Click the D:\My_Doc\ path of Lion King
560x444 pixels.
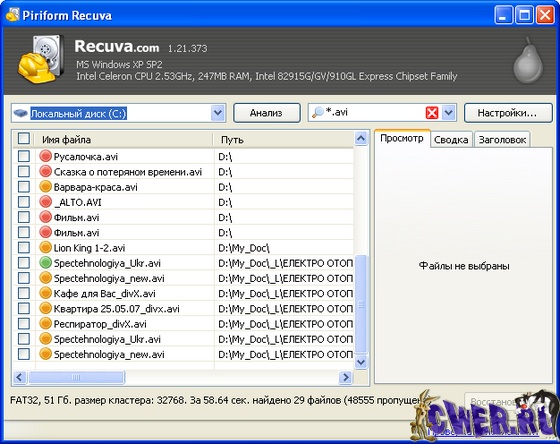click(244, 248)
